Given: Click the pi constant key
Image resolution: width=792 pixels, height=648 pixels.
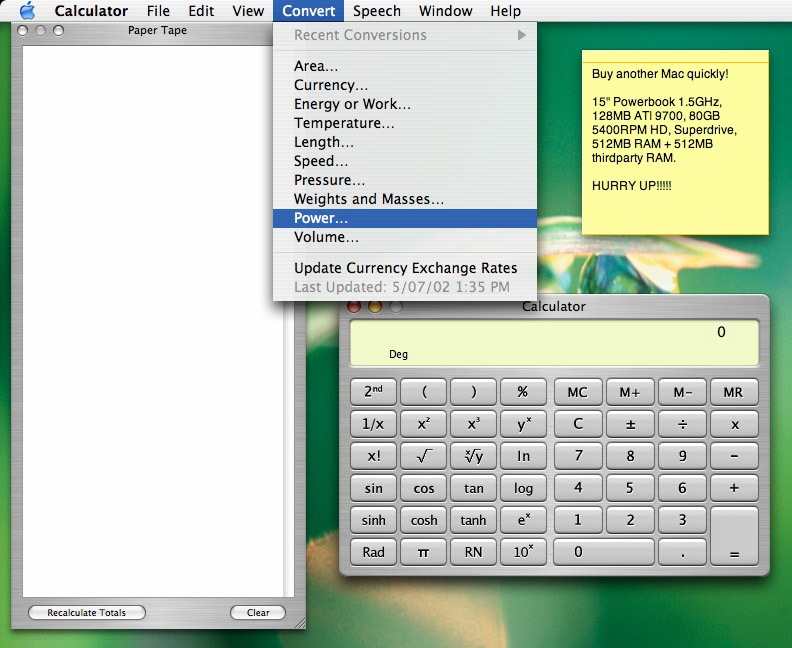Looking at the screenshot, I should point(423,552).
